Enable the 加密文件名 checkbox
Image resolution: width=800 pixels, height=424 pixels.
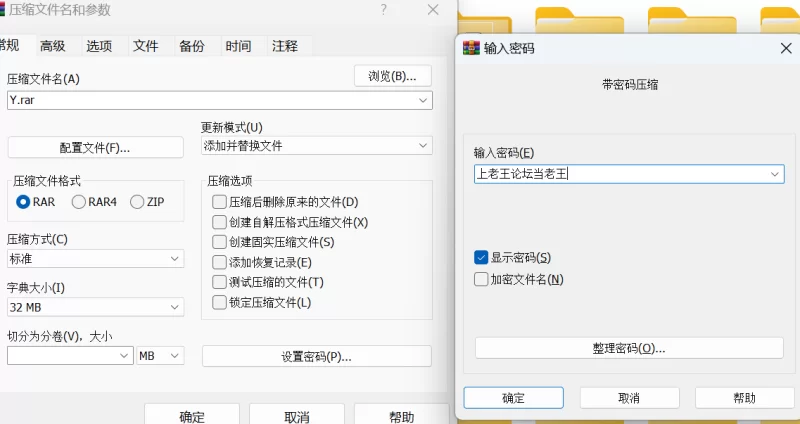point(481,280)
